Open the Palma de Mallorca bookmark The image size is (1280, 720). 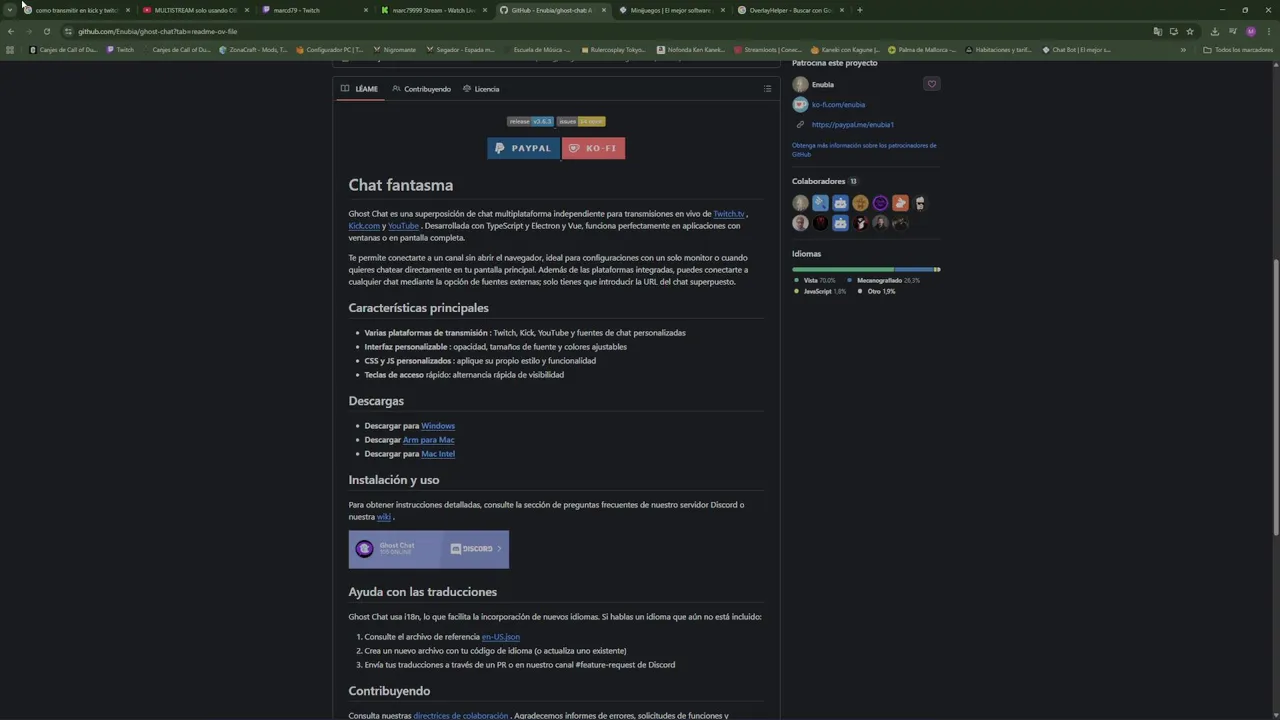click(x=922, y=49)
